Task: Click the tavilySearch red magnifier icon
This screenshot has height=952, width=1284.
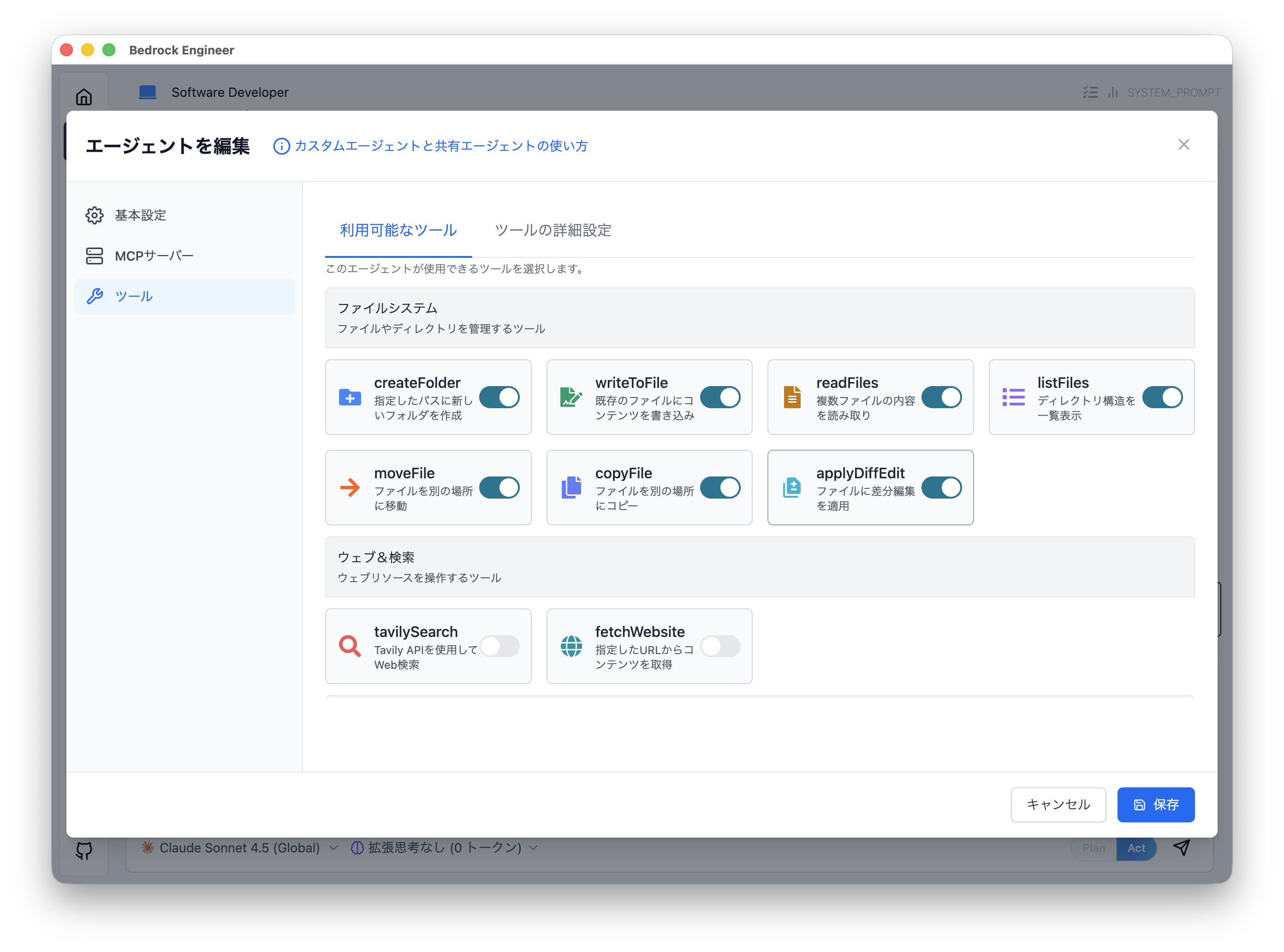Action: pos(350,646)
